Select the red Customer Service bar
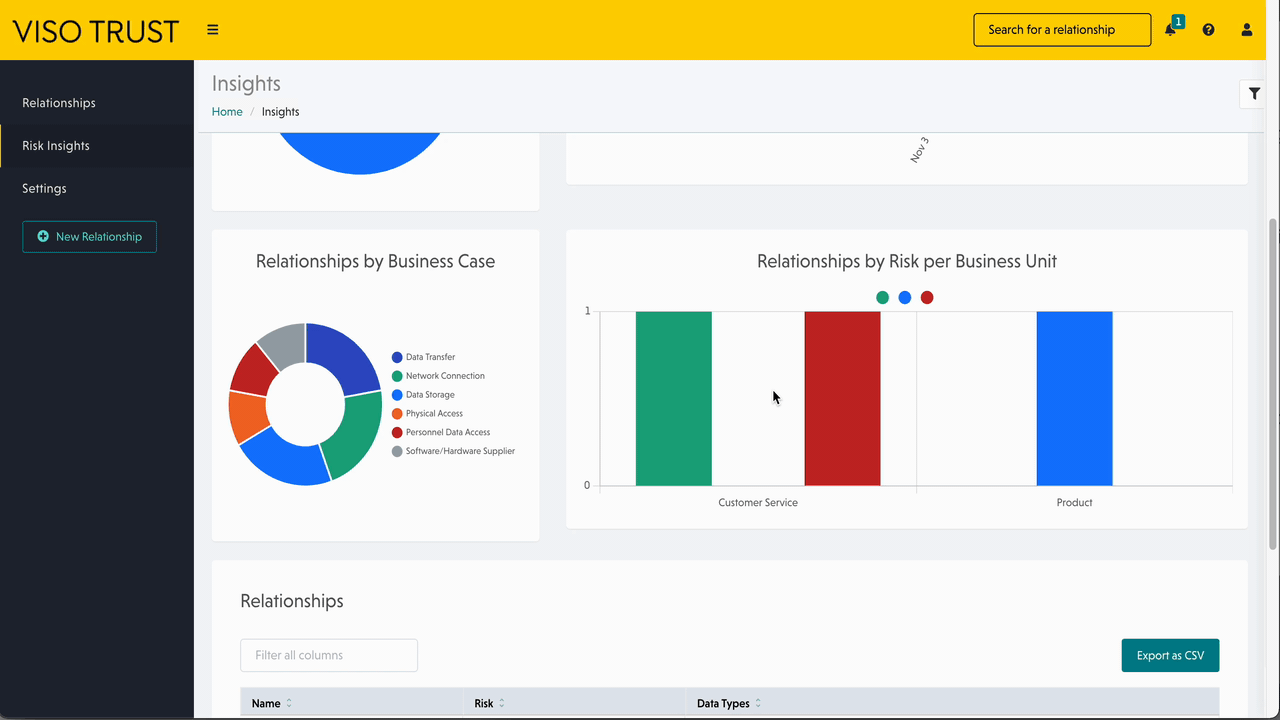The width and height of the screenshot is (1280, 720). [x=843, y=399]
